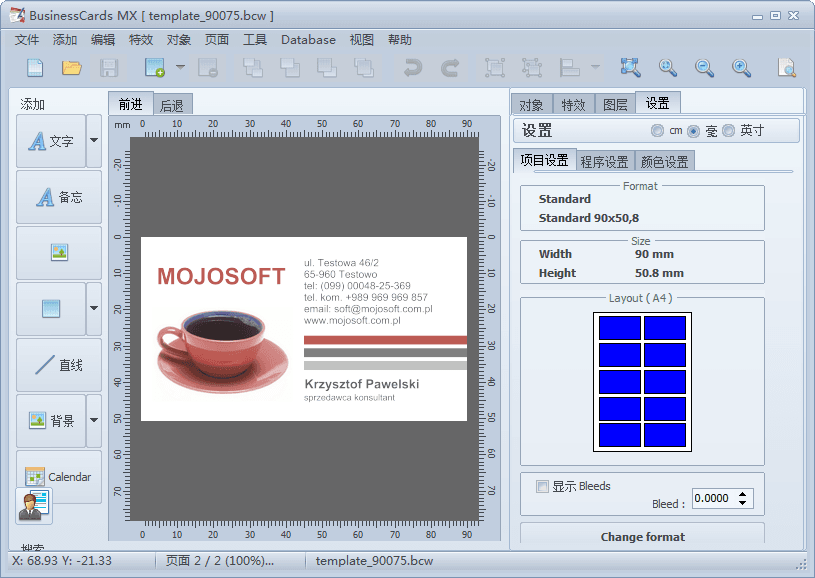Click the Change format button

click(642, 536)
